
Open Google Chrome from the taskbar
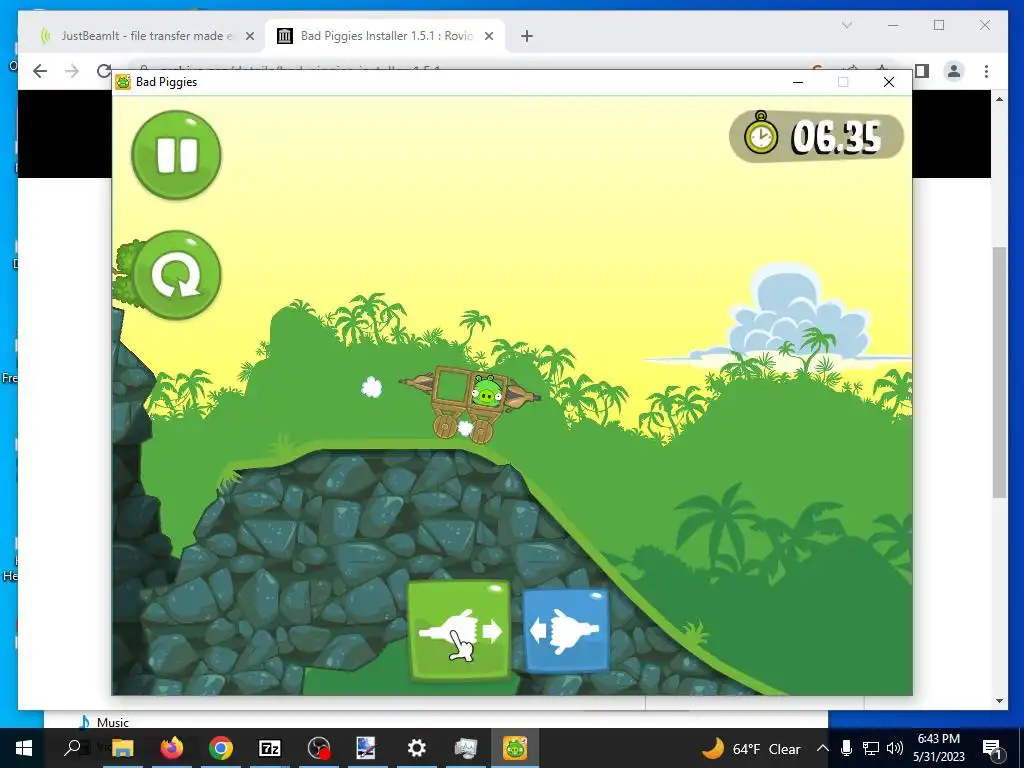click(221, 748)
